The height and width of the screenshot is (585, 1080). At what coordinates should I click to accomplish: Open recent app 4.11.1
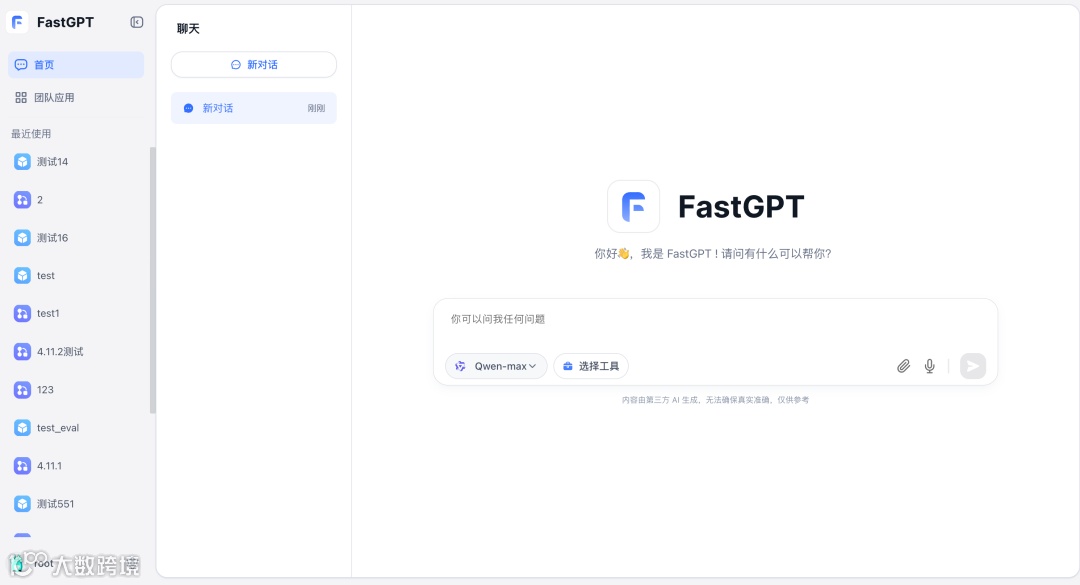click(76, 466)
